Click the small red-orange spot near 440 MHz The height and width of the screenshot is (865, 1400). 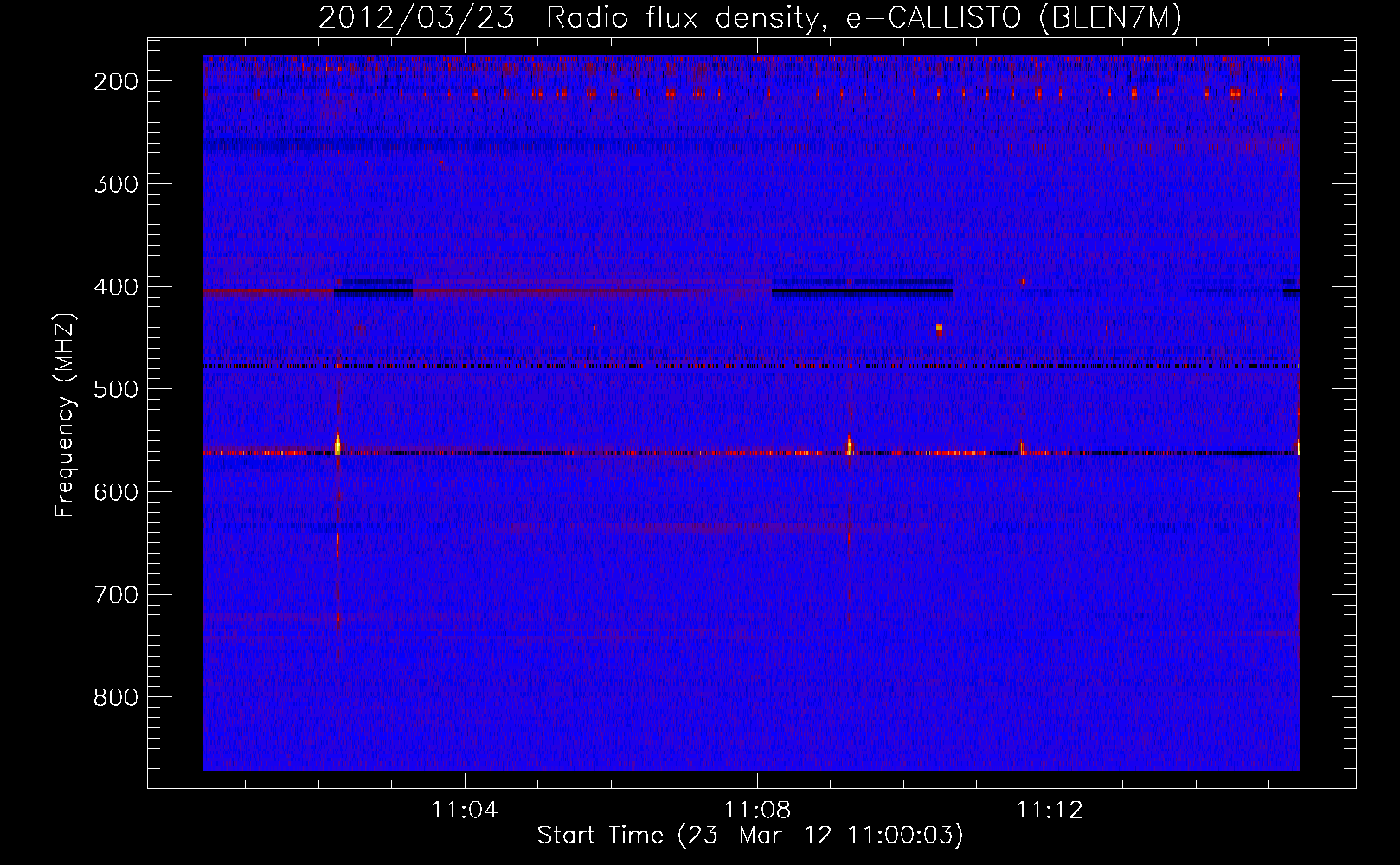click(939, 329)
